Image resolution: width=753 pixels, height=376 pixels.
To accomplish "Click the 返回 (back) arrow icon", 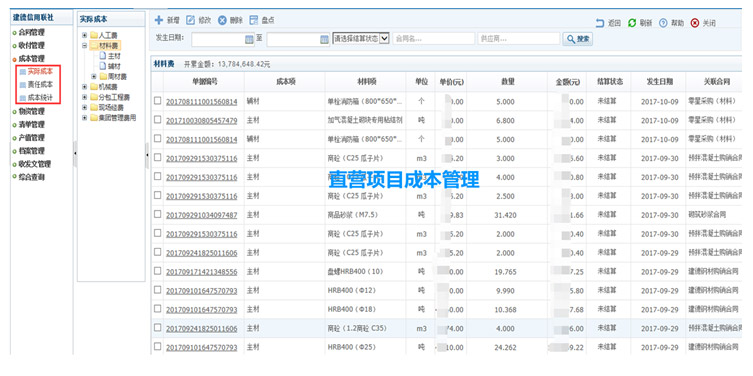I will pos(600,23).
